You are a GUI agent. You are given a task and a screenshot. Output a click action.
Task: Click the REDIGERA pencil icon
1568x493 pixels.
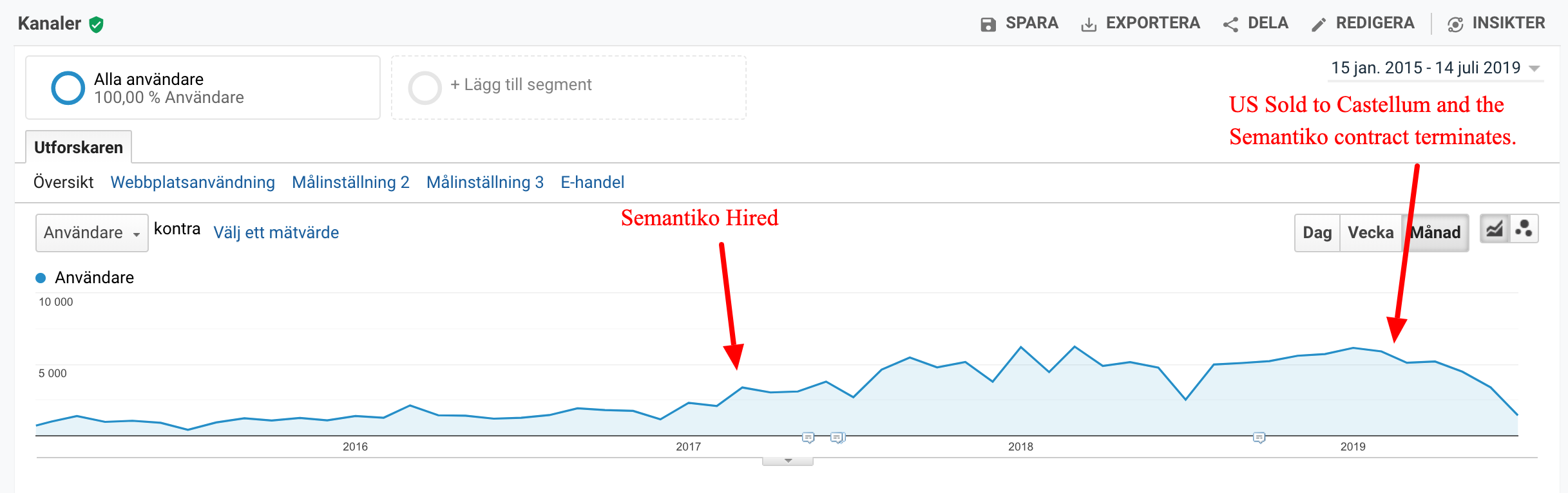1319,24
